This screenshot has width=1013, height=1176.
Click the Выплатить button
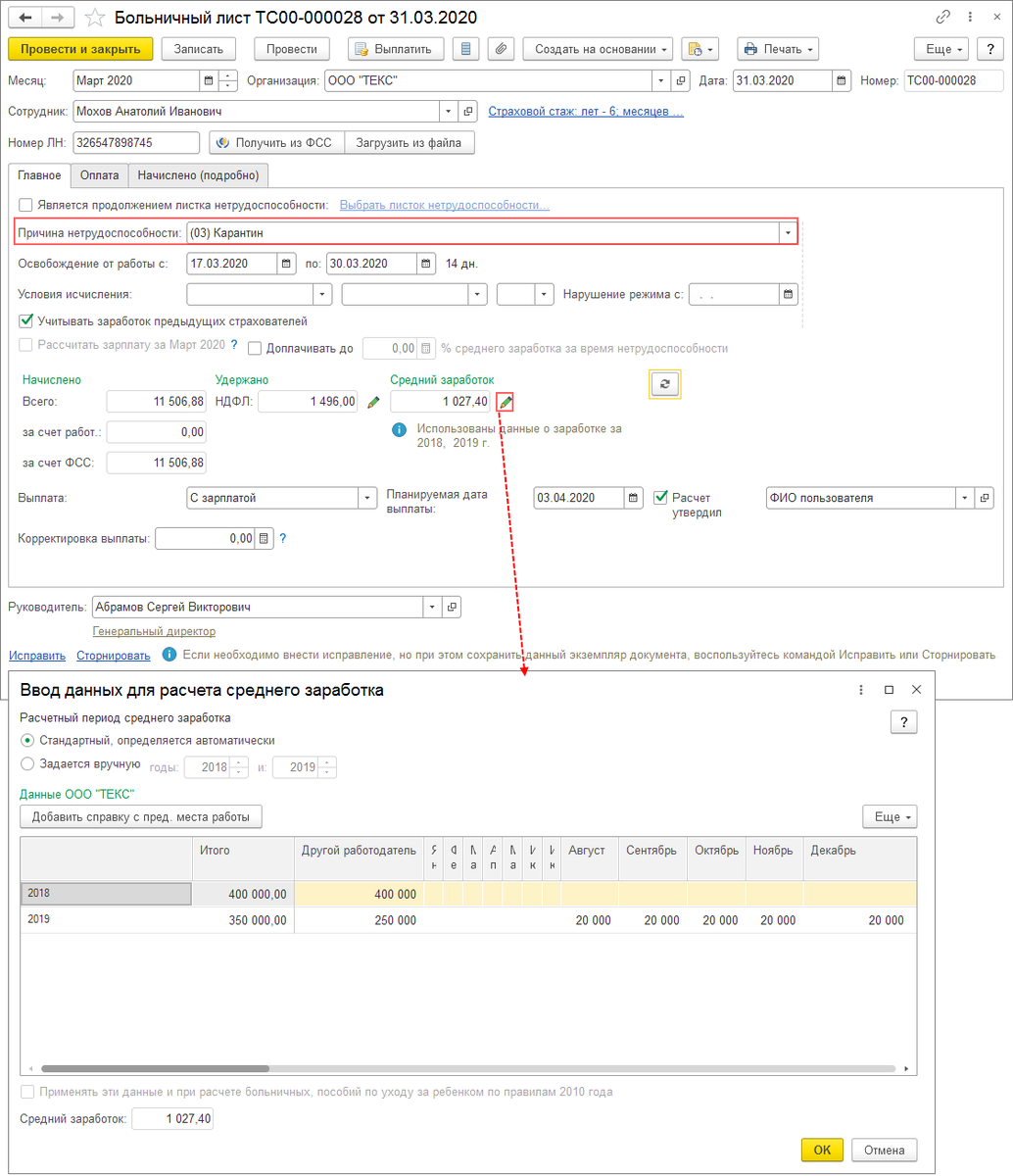(x=396, y=49)
